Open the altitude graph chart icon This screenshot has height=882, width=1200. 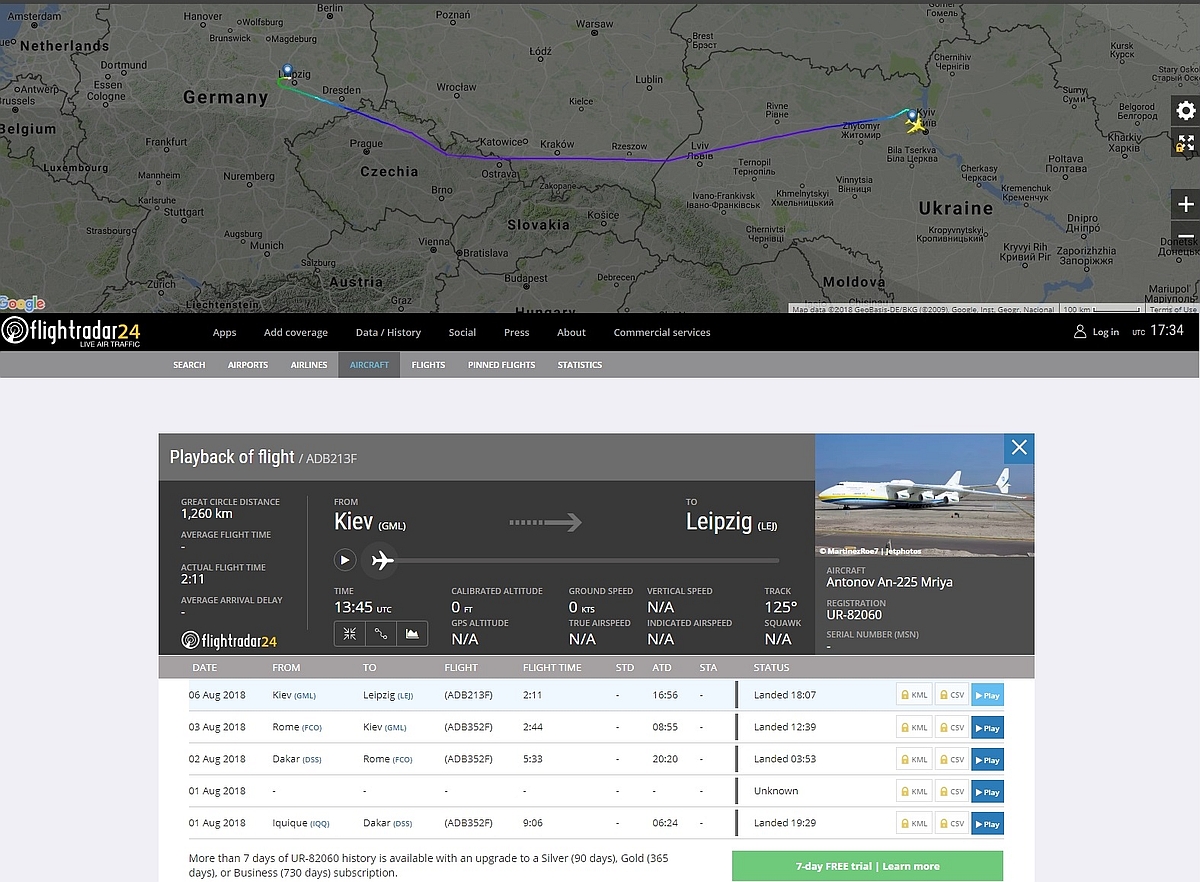tap(412, 633)
